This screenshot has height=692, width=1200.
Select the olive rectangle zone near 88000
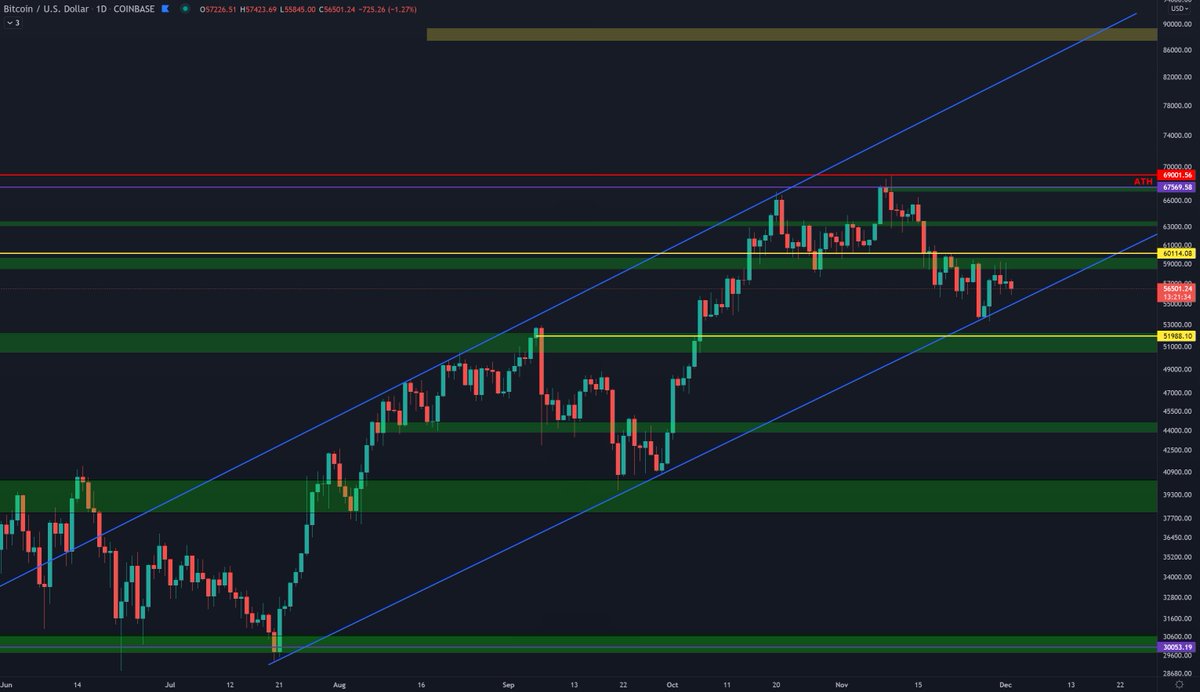792,35
